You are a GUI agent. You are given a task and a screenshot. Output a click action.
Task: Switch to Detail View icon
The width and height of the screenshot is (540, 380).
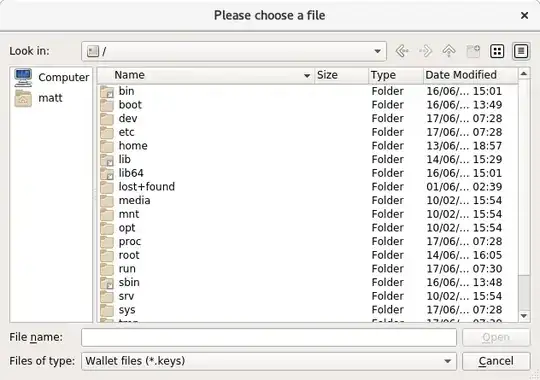click(x=521, y=51)
